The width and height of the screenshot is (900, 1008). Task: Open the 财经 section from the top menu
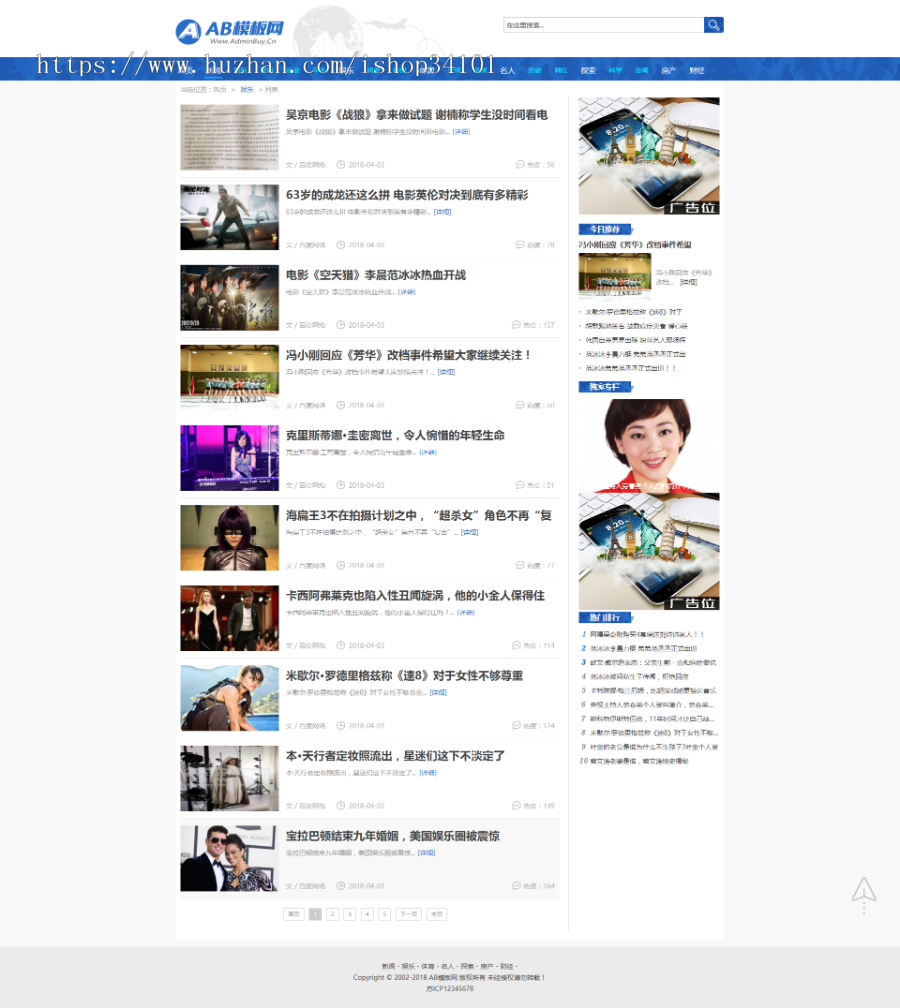tap(696, 70)
